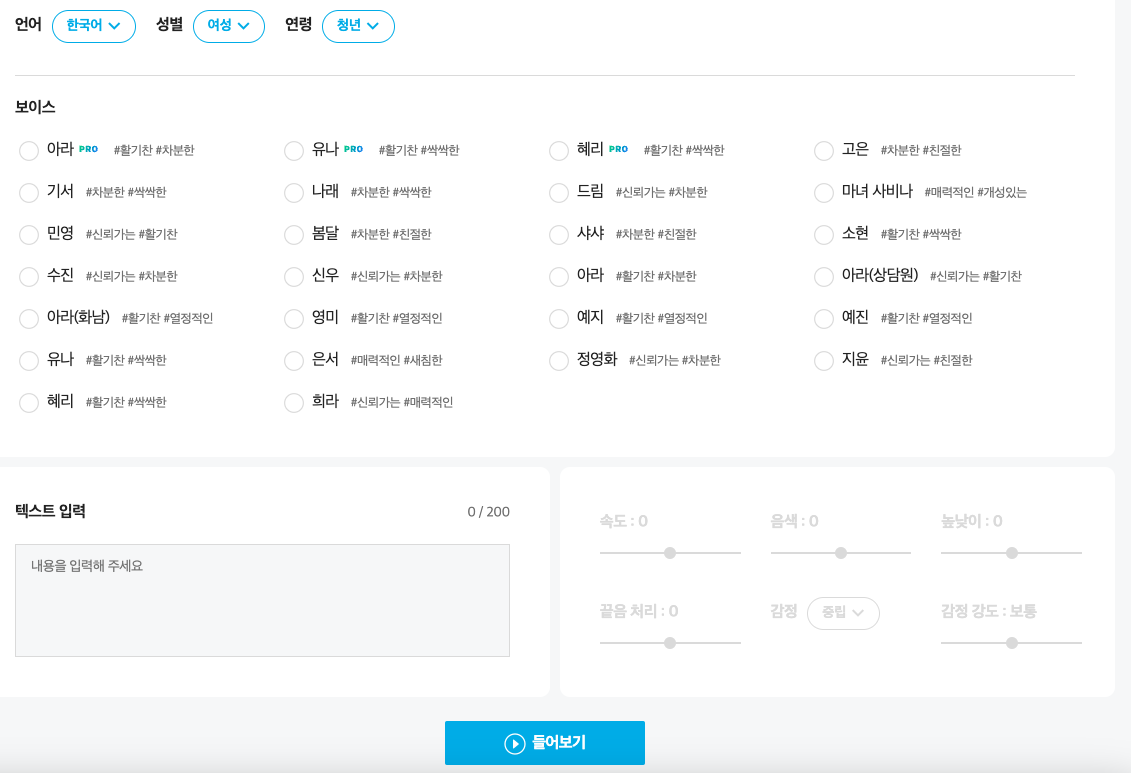Click the 끝음 처리 : 0 label
The height and width of the screenshot is (773, 1131).
[639, 611]
